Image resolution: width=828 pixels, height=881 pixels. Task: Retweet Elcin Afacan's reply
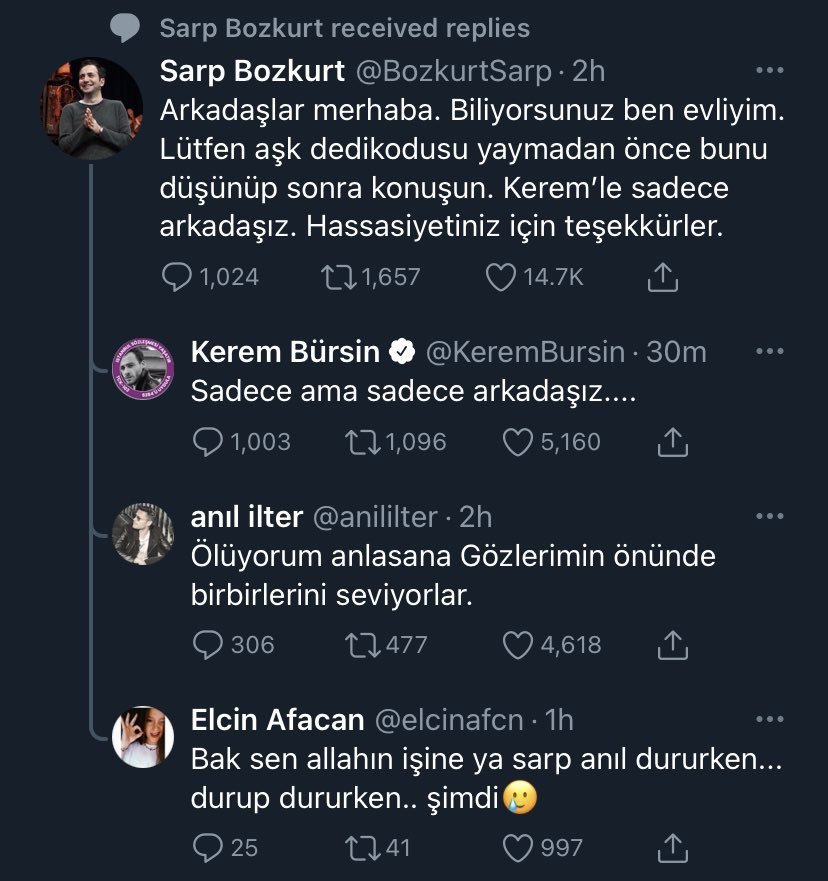click(x=364, y=848)
